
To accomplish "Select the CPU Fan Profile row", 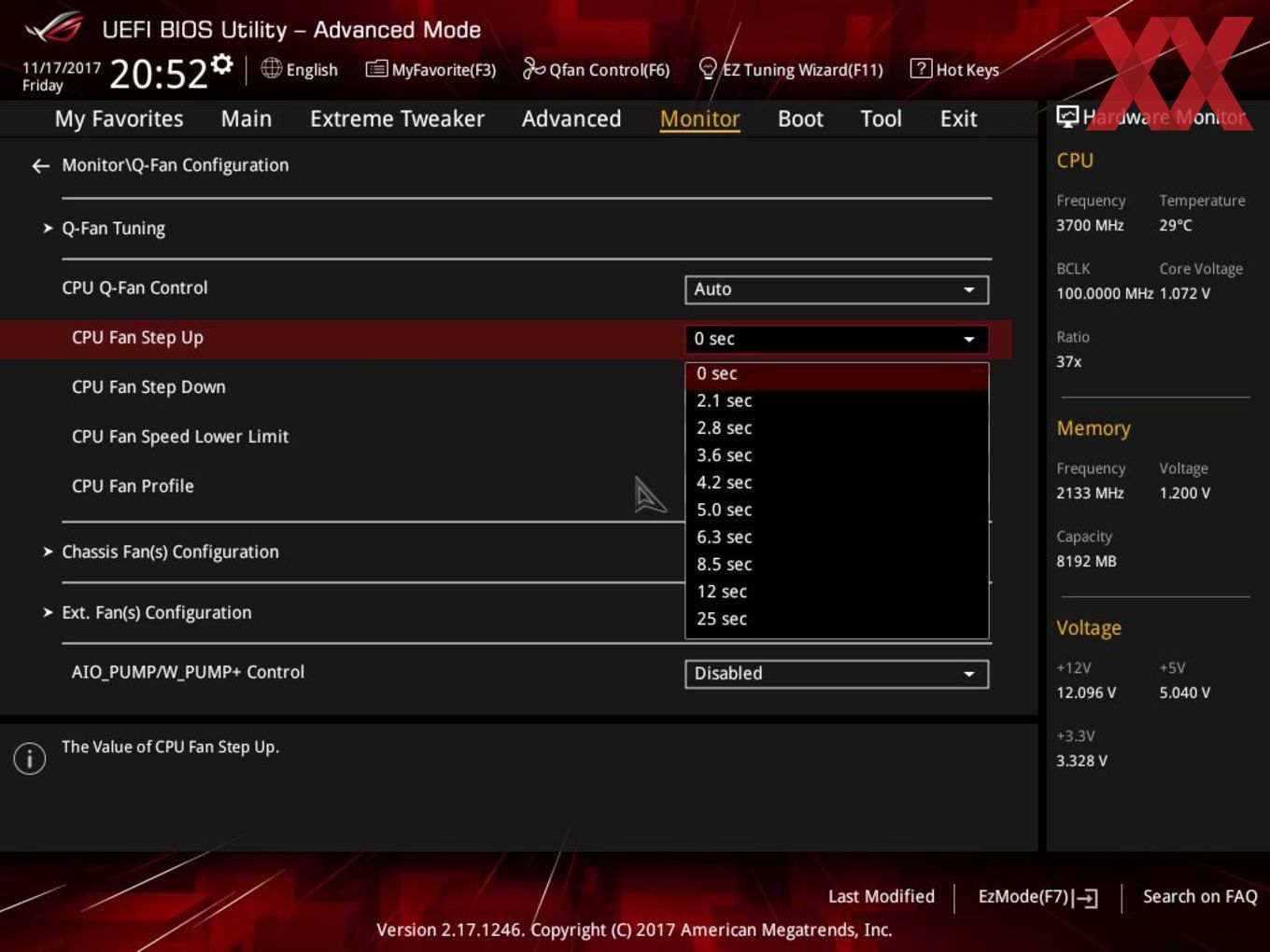I will [133, 486].
